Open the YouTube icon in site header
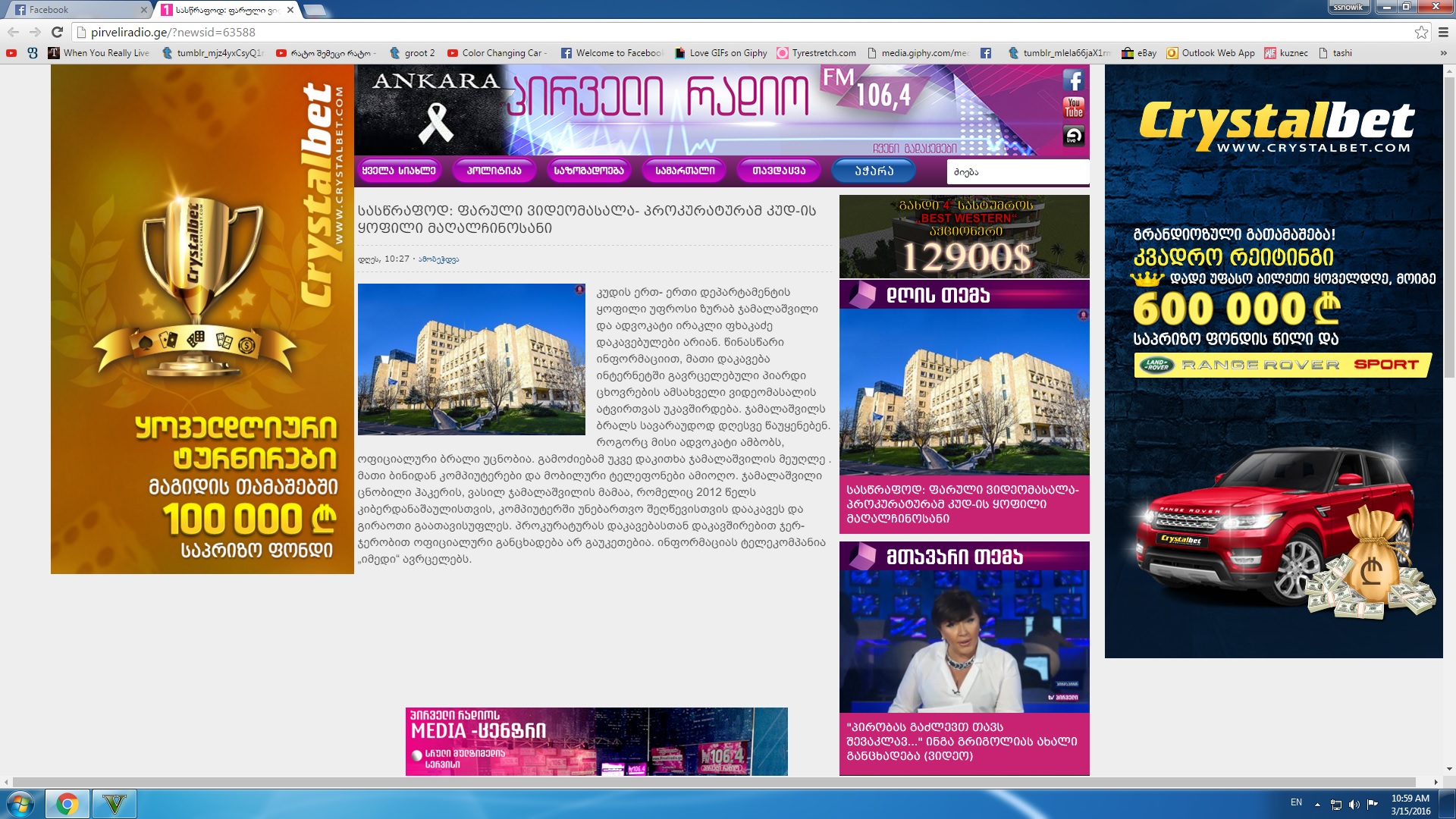The image size is (1456, 819). [1073, 108]
